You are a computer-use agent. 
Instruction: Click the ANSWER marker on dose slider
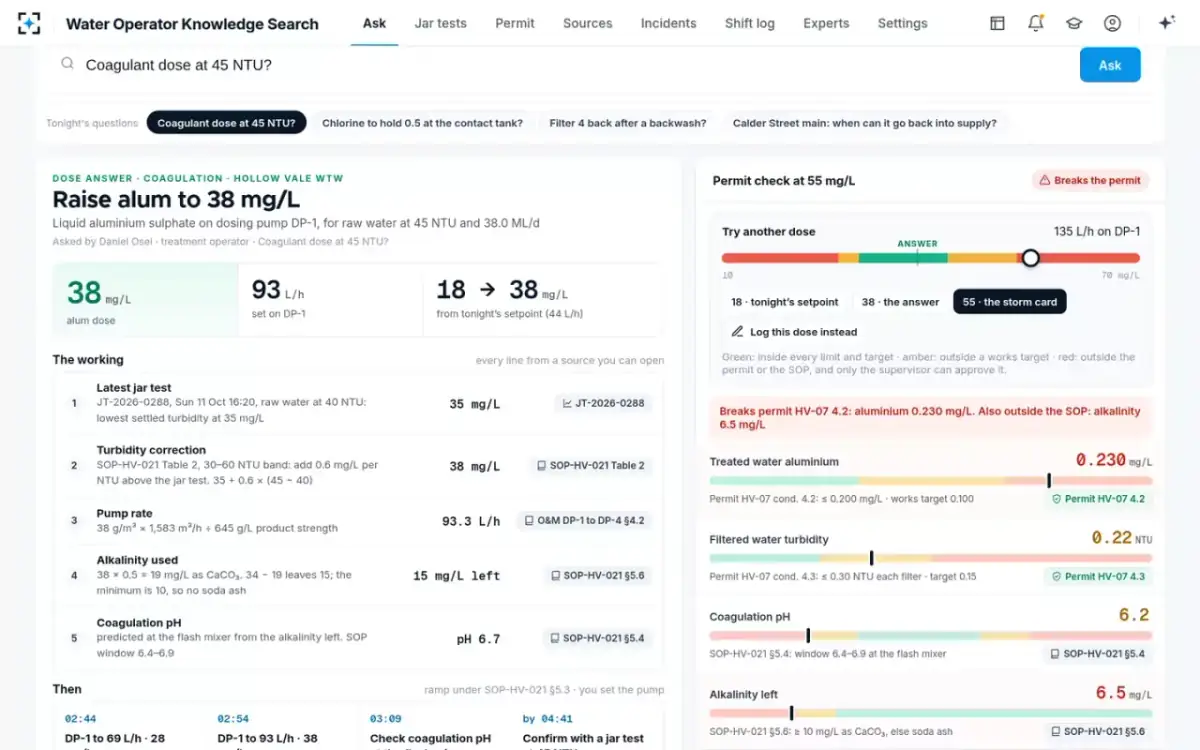pyautogui.click(x=917, y=244)
